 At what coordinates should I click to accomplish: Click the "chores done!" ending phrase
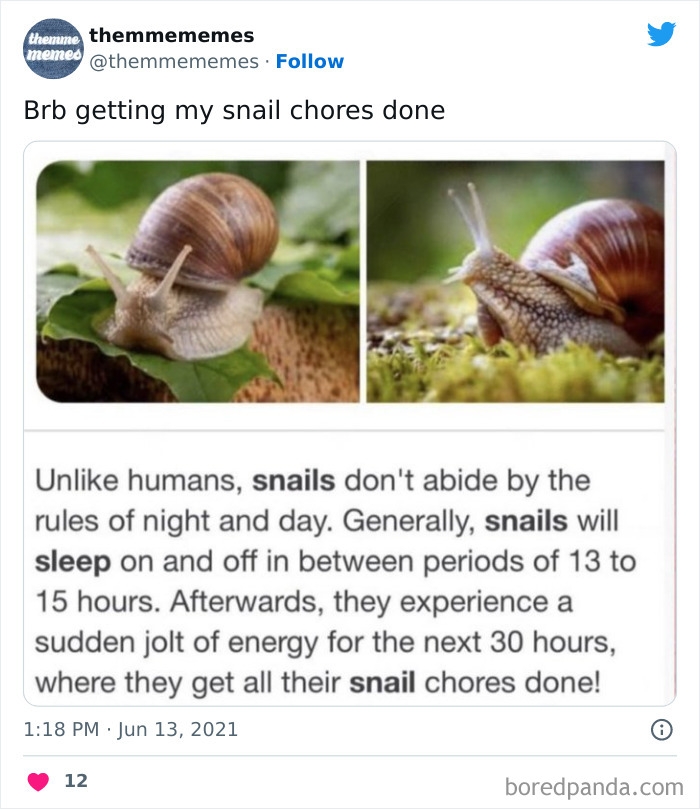coord(513,682)
